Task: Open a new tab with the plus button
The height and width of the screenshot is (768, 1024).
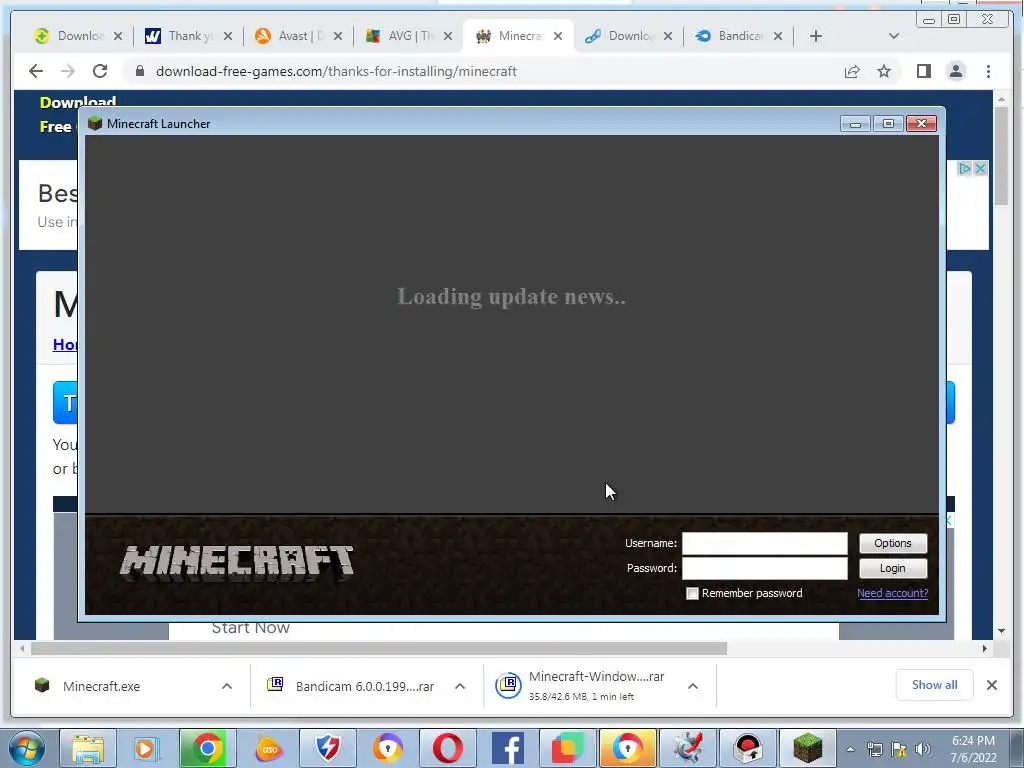Action: click(816, 36)
